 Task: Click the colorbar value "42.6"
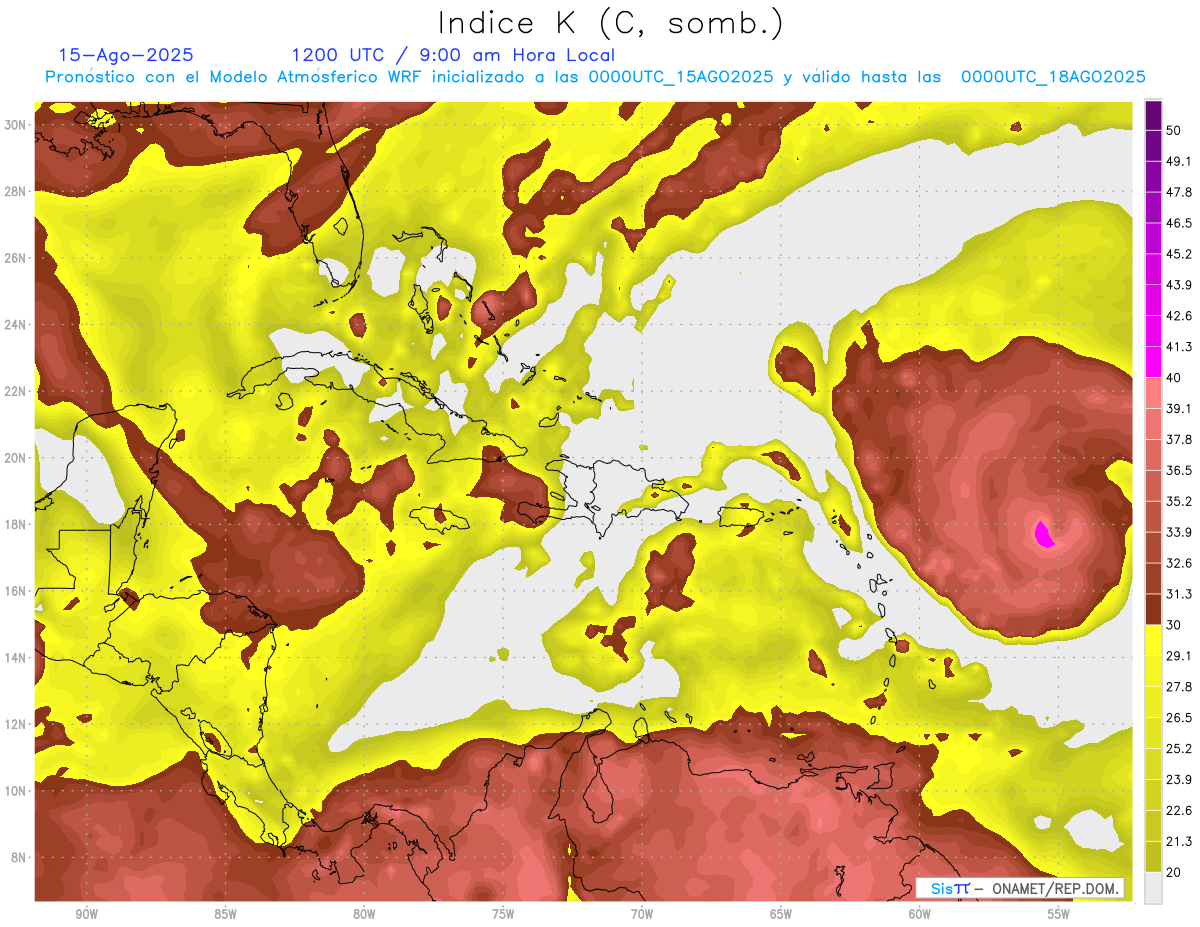[x=1179, y=316]
